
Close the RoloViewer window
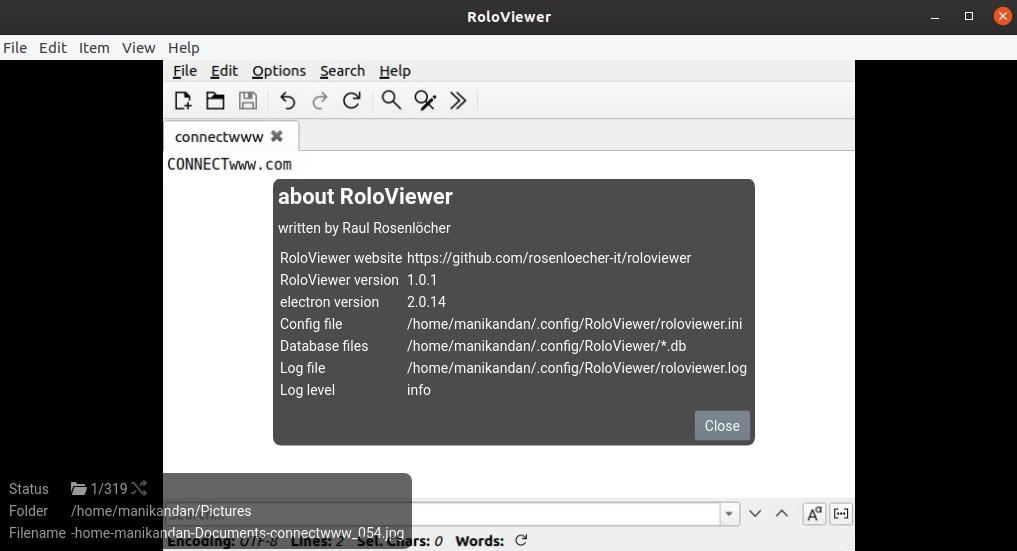tap(1003, 17)
